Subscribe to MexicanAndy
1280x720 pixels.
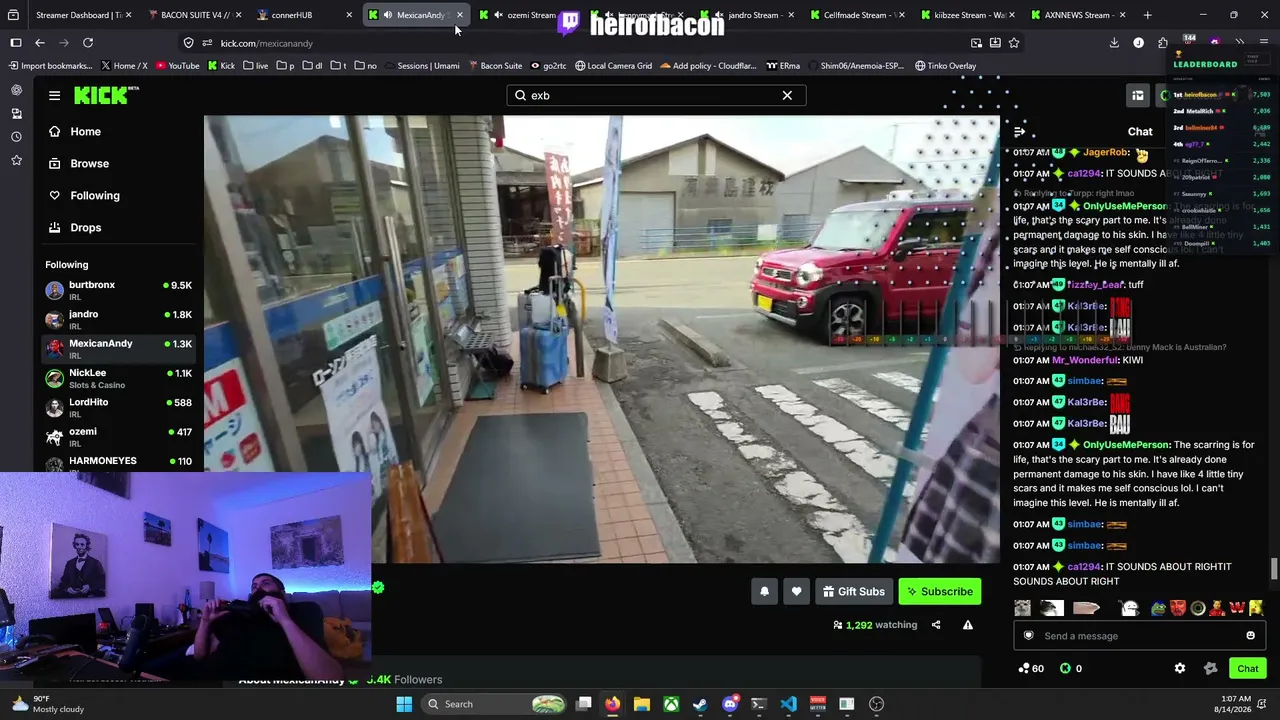(940, 591)
